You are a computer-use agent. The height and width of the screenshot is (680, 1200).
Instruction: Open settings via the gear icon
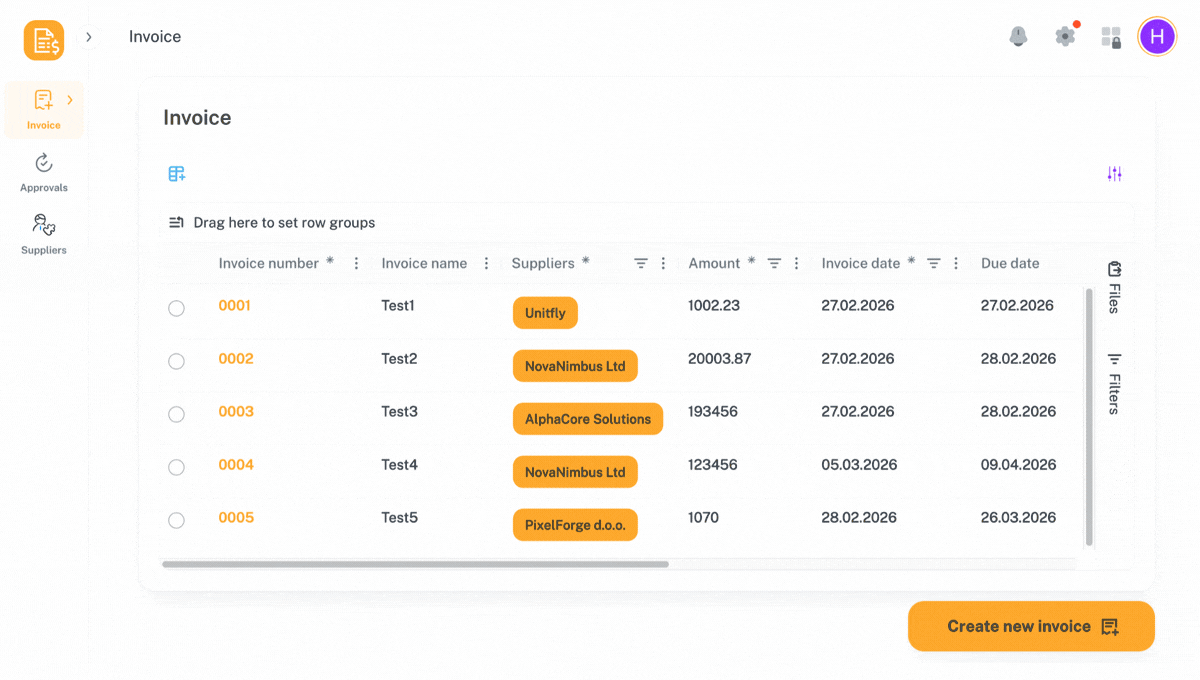[1065, 37]
